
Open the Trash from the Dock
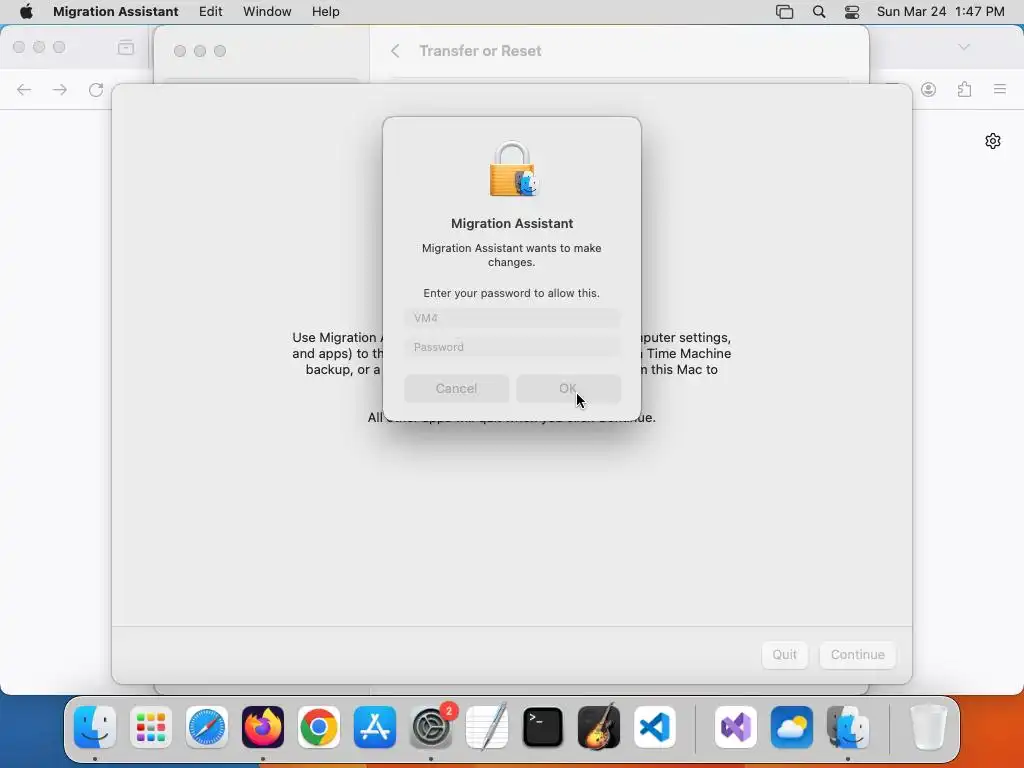coord(928,727)
